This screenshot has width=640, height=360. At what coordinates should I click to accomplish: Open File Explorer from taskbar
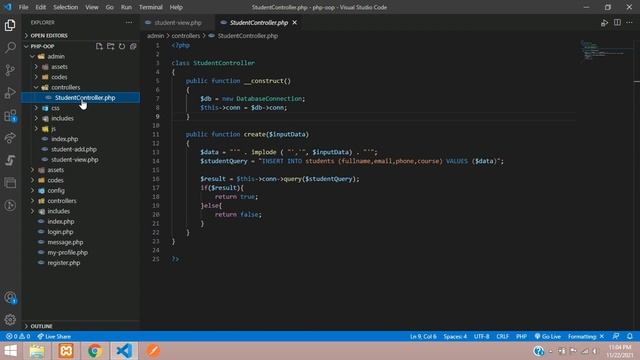click(37, 351)
